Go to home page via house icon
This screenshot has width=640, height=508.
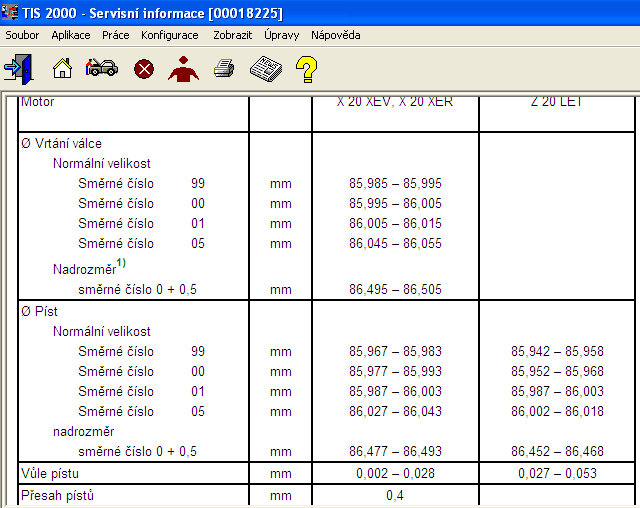click(x=62, y=69)
